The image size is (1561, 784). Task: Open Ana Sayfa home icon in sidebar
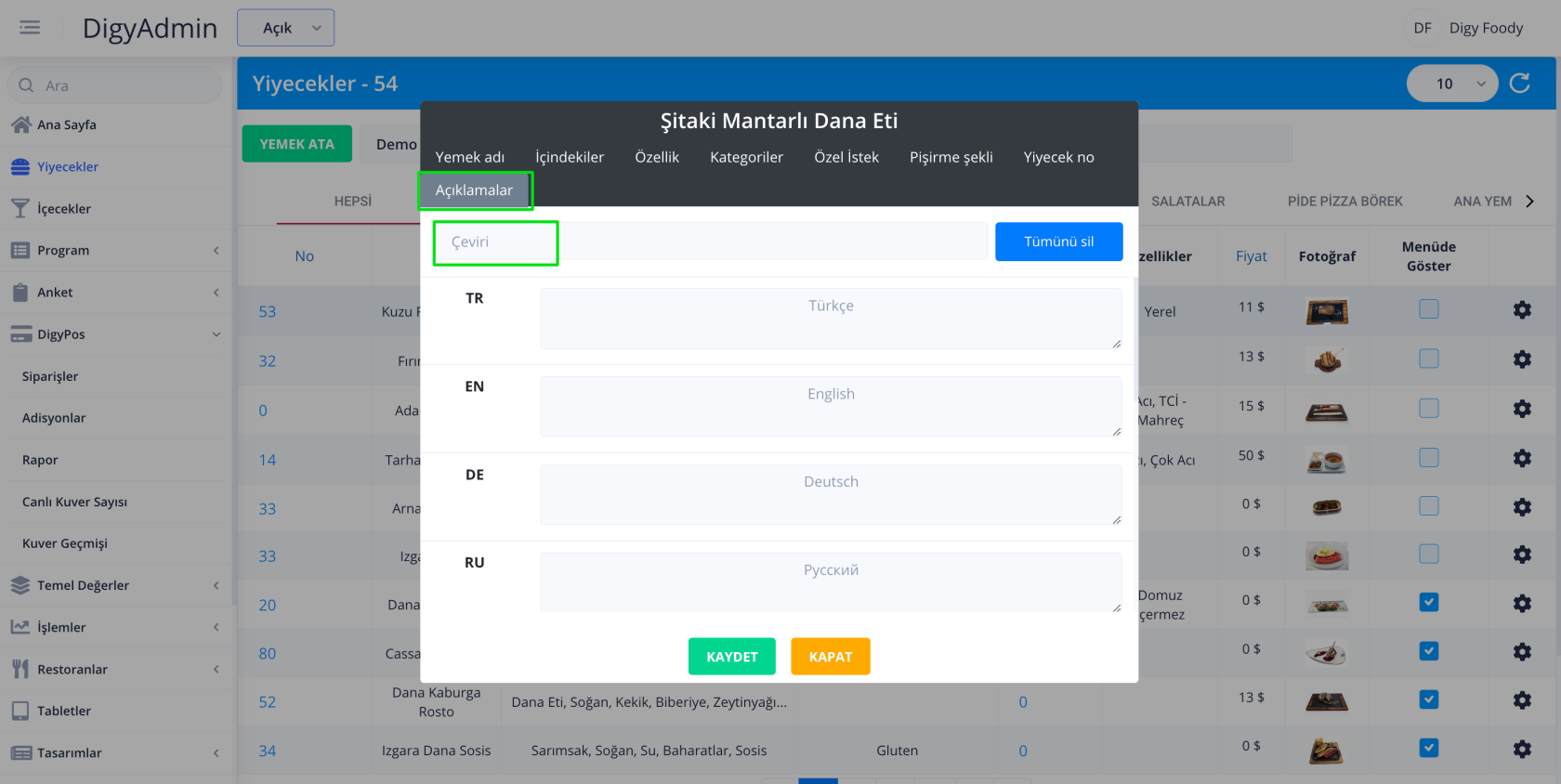20,124
